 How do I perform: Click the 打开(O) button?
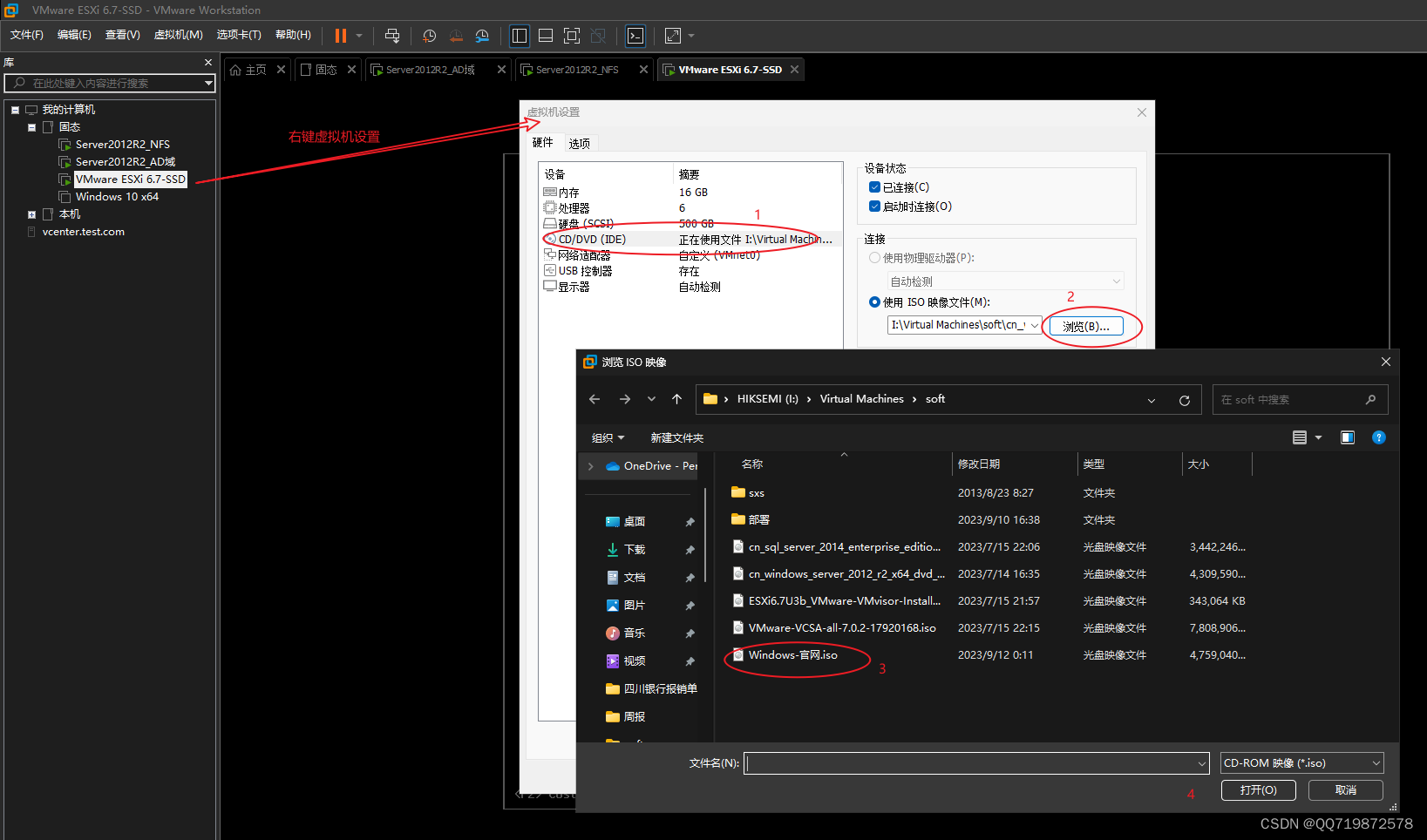coord(1258,790)
